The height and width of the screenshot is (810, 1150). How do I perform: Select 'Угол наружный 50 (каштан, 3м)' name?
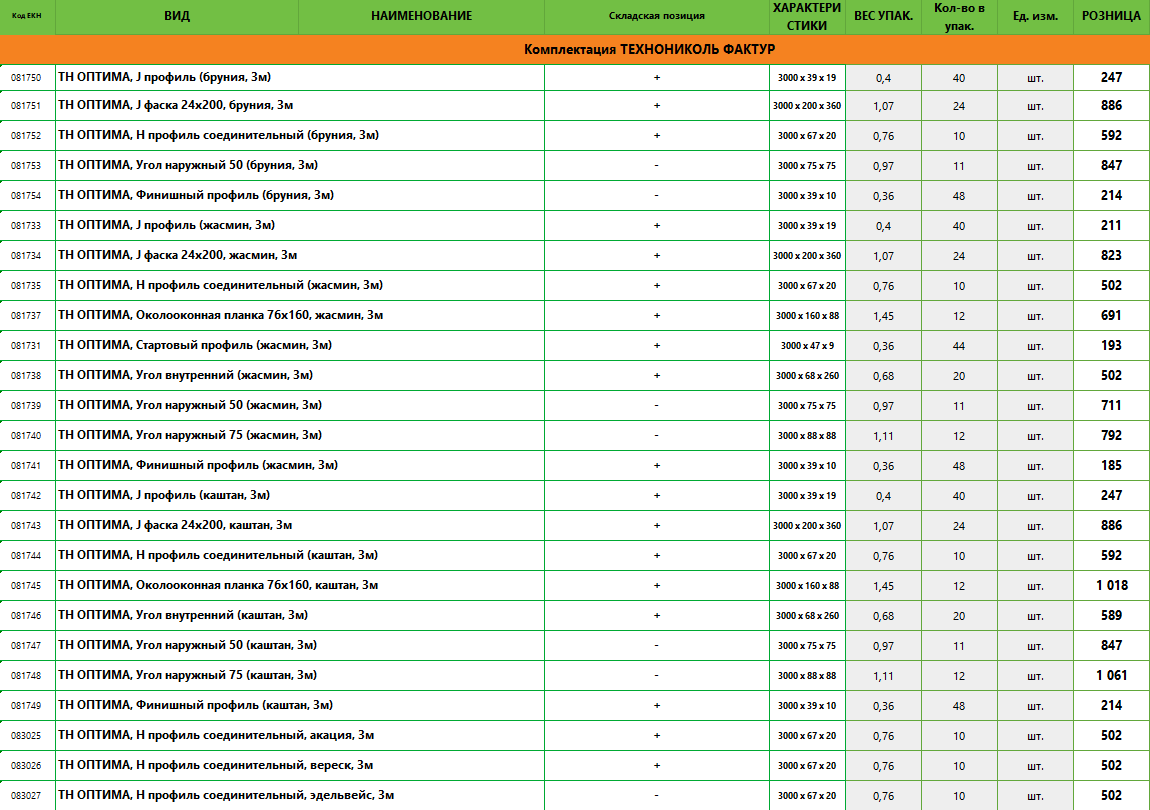(227, 645)
